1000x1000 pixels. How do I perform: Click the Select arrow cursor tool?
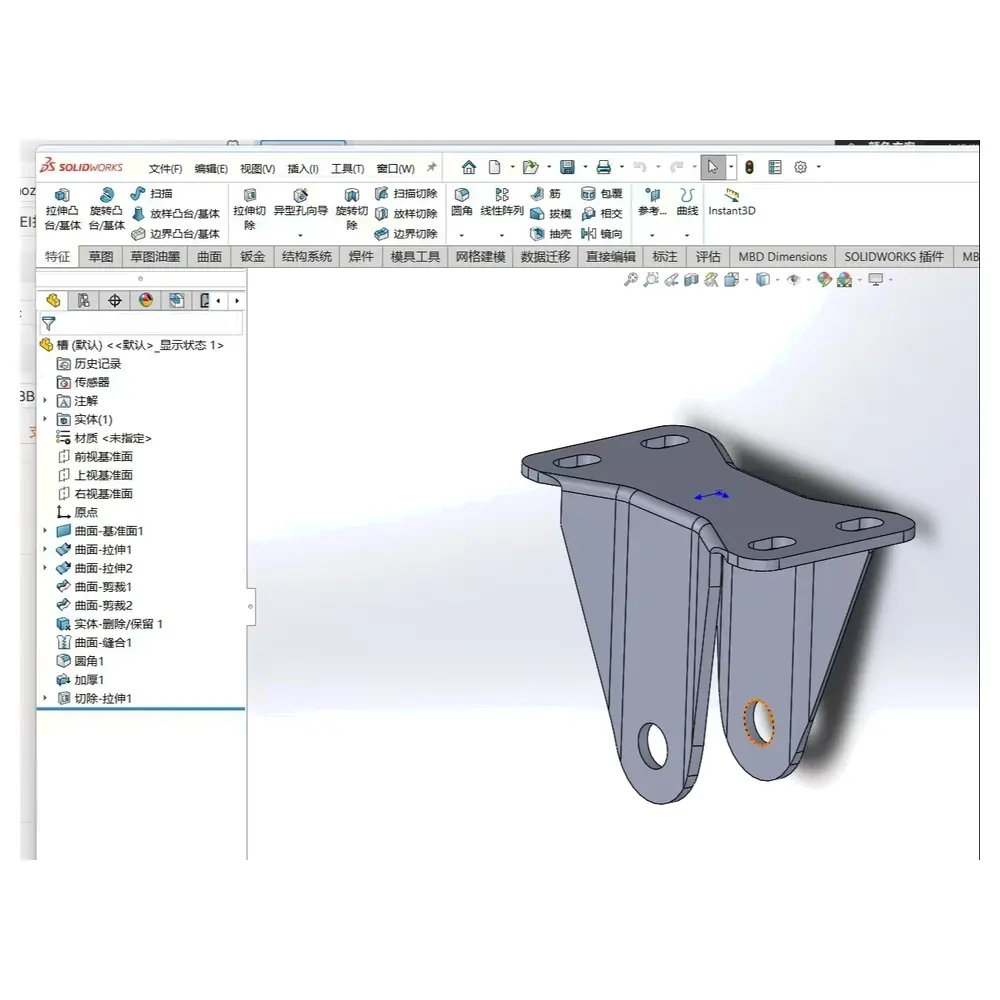pyautogui.click(x=712, y=167)
